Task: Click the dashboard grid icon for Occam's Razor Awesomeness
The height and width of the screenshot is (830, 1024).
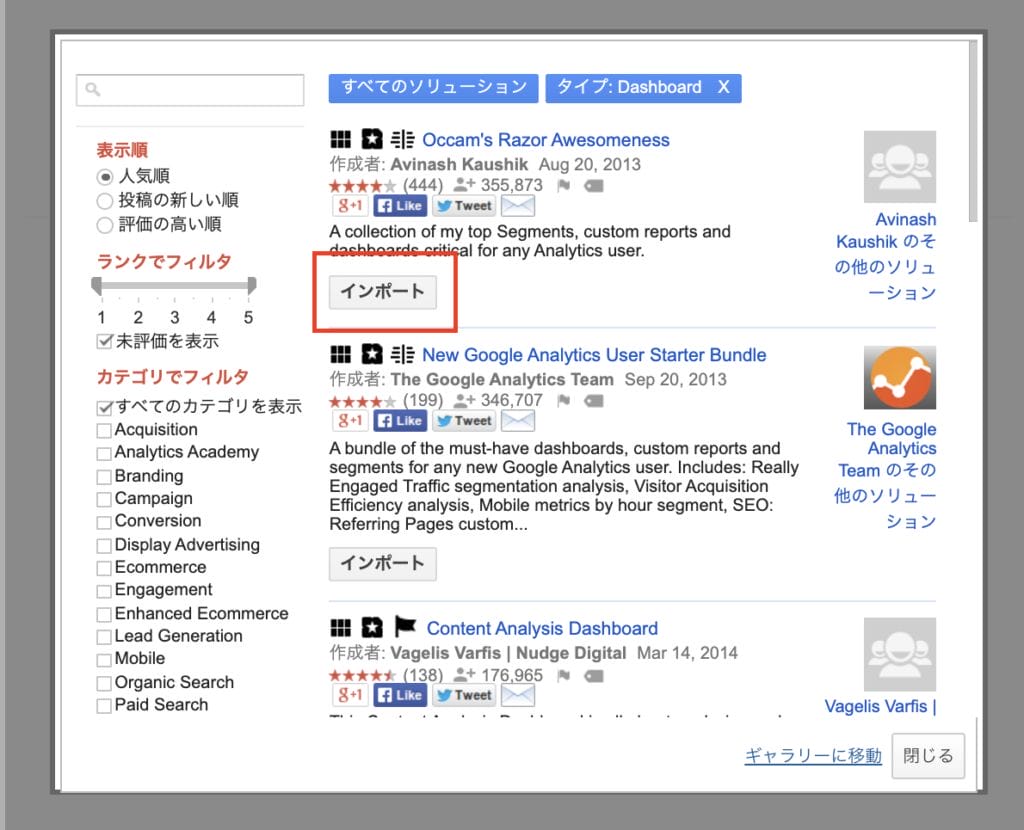Action: pos(340,139)
